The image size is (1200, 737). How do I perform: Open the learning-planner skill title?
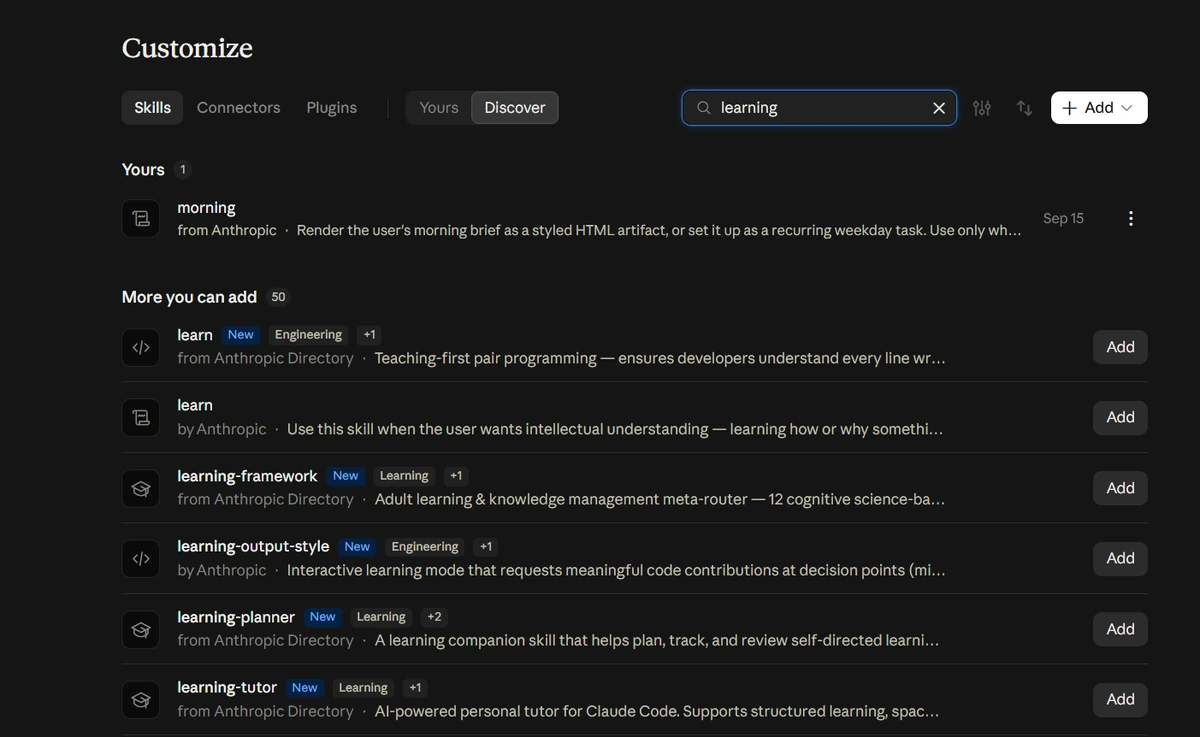236,617
